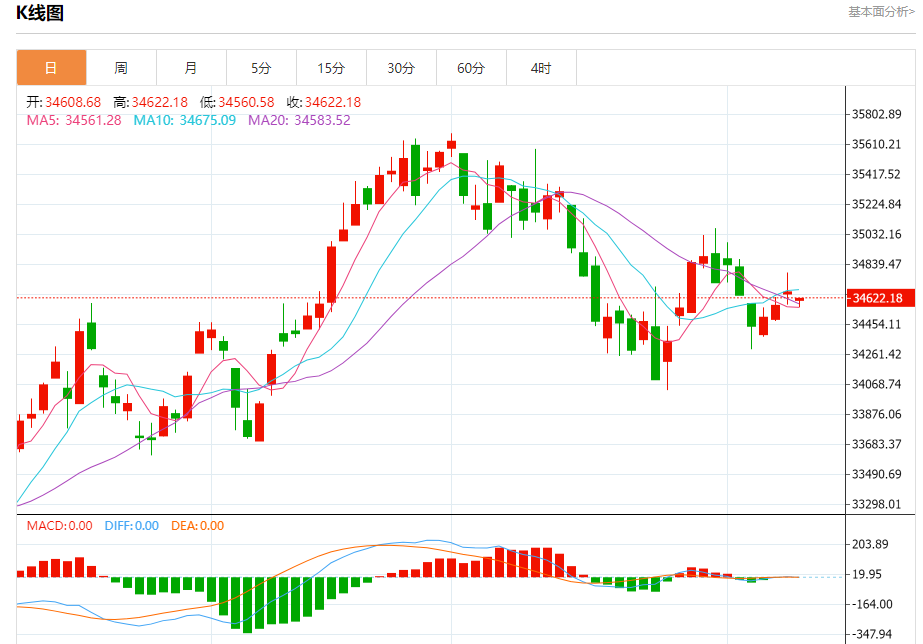Open the 15分 interval tab
Screen dimensions: 923x644
pos(331,68)
